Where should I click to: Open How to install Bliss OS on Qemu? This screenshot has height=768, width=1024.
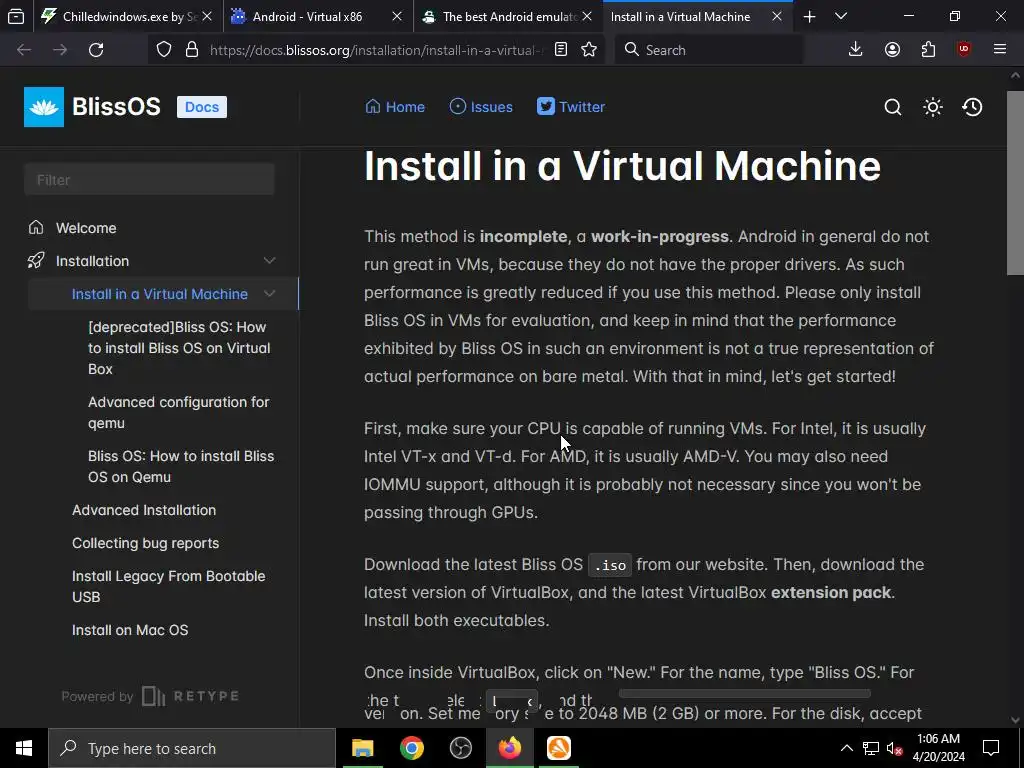click(x=181, y=466)
